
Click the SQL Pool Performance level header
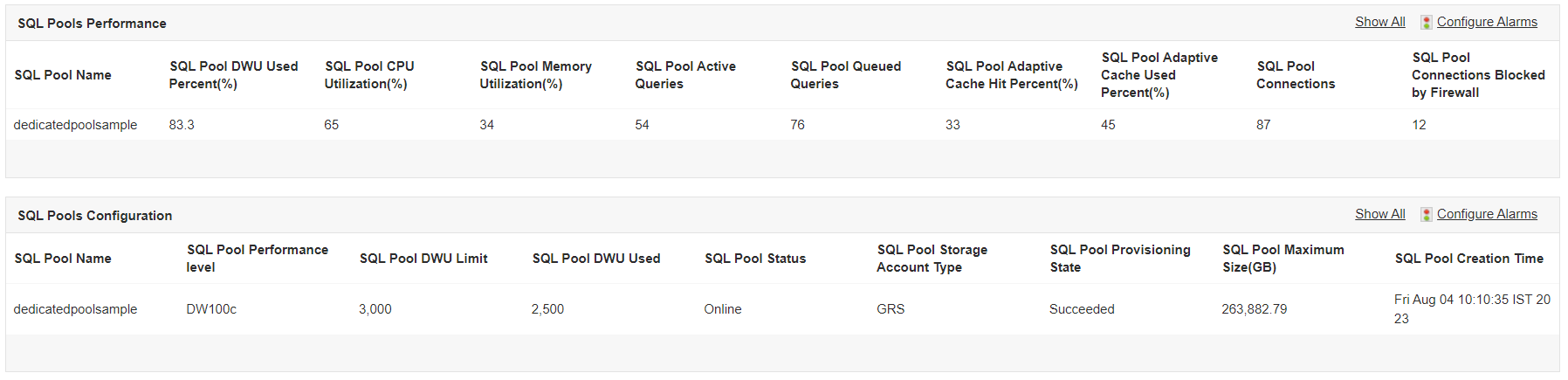coord(257,259)
